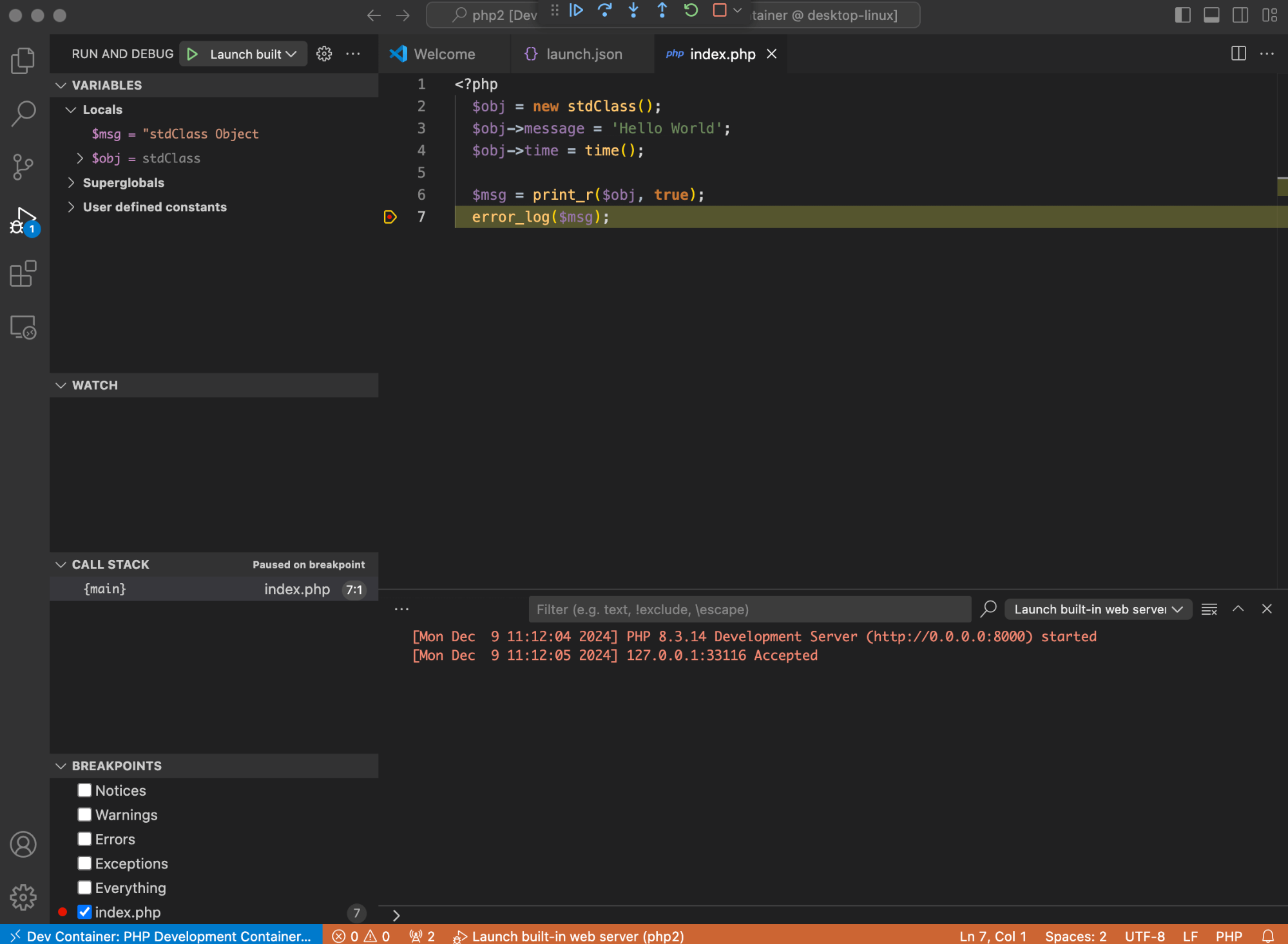
Task: Open the Extensions view icon
Action: 23,274
